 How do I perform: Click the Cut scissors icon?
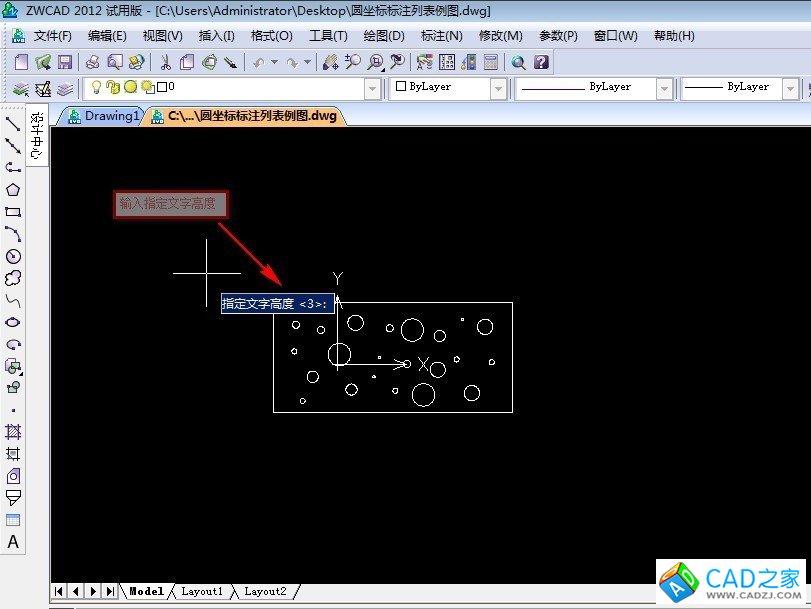point(166,62)
